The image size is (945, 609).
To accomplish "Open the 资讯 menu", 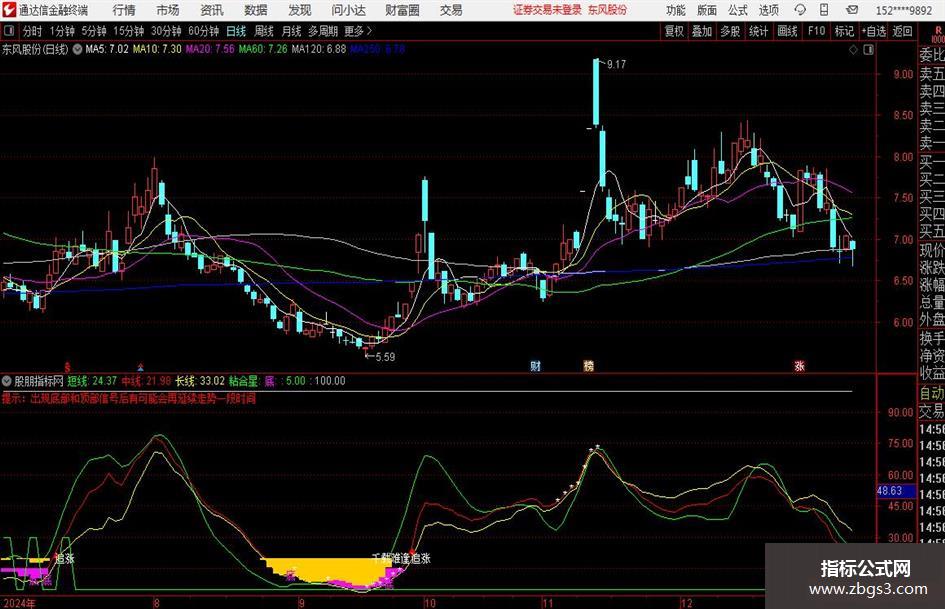I will pos(212,10).
